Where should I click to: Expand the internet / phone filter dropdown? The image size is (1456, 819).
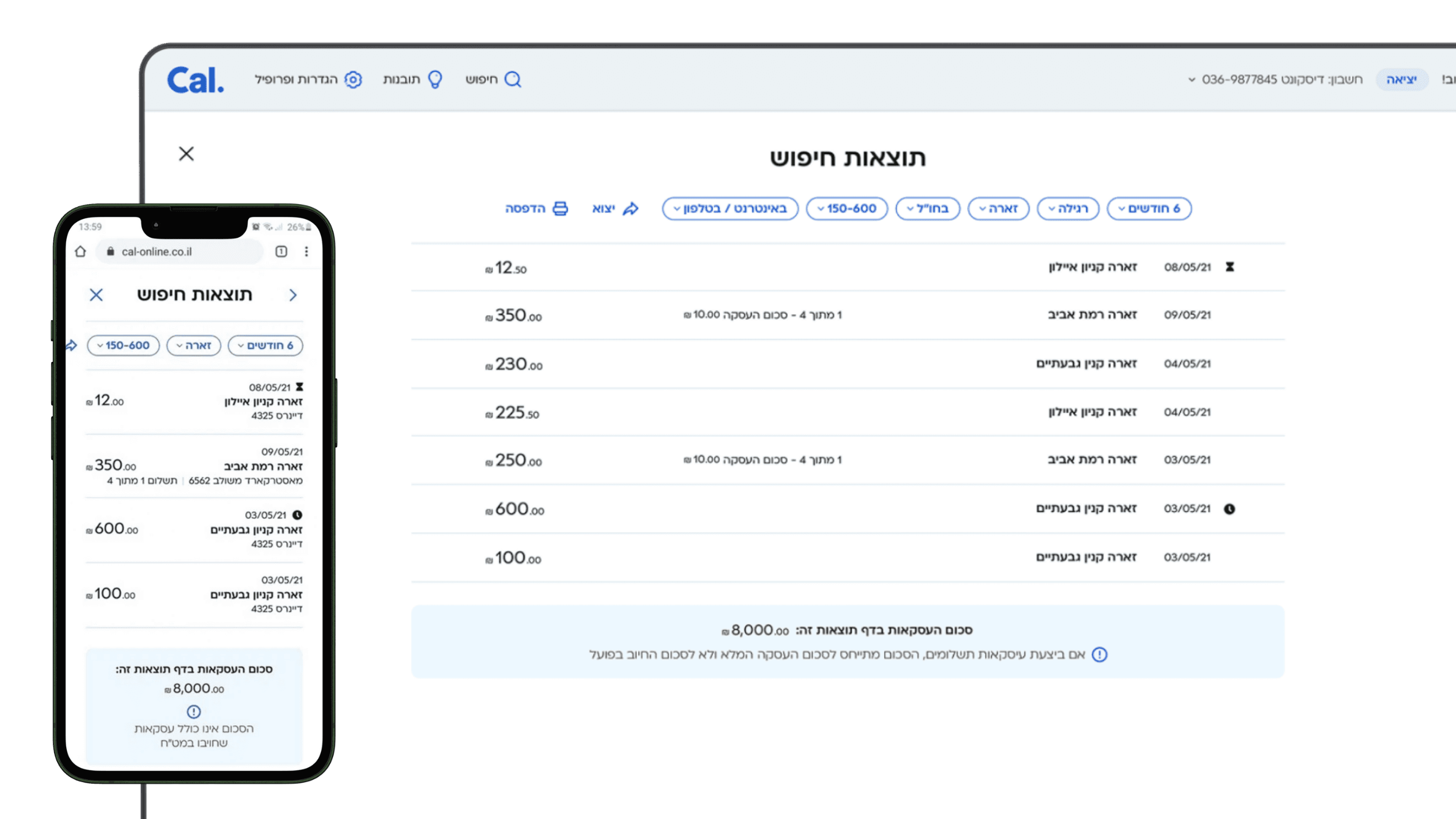pos(730,208)
